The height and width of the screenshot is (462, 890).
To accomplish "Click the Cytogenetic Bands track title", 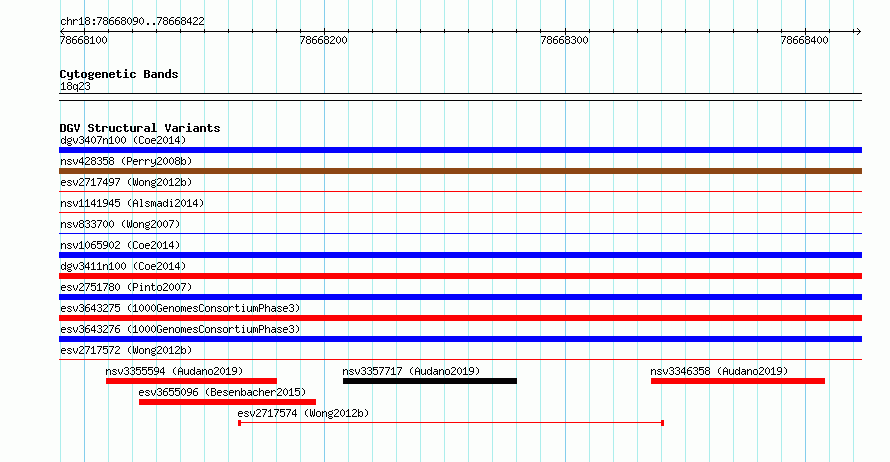I will (x=119, y=74).
